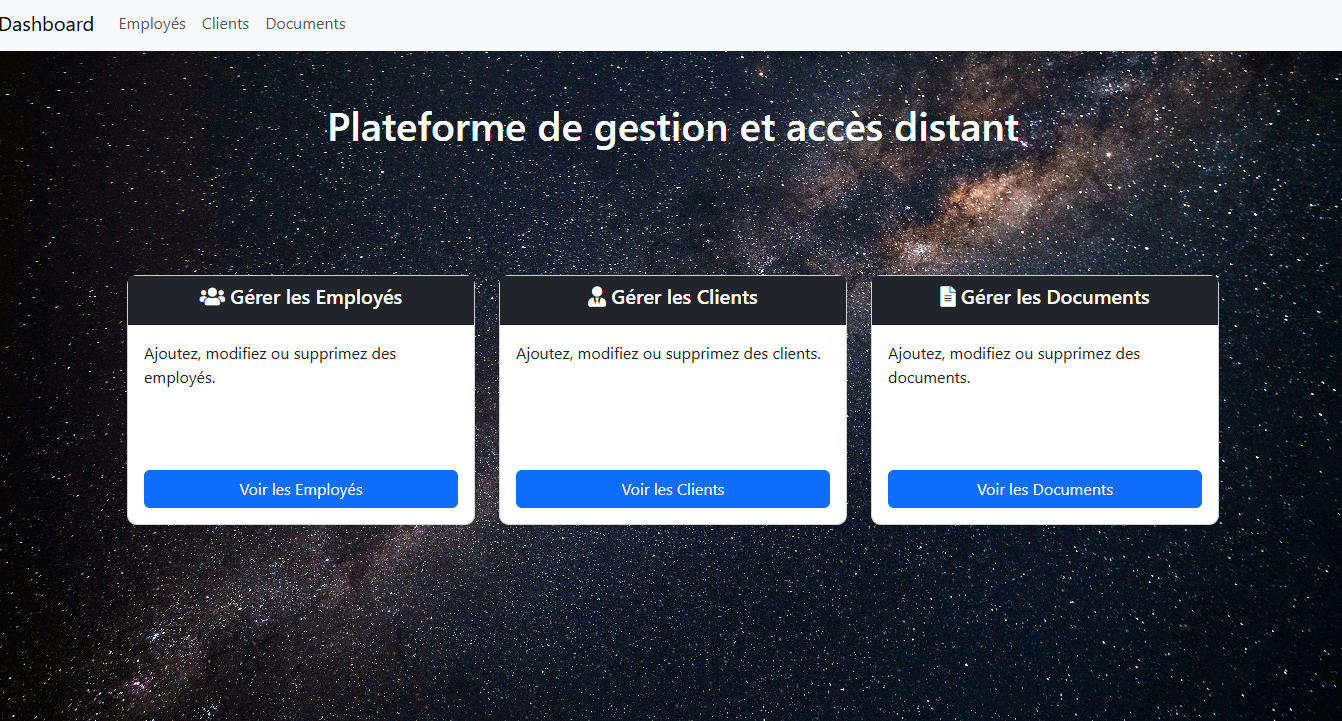Open the Employés navigation link
The height and width of the screenshot is (721, 1342).
[x=151, y=23]
